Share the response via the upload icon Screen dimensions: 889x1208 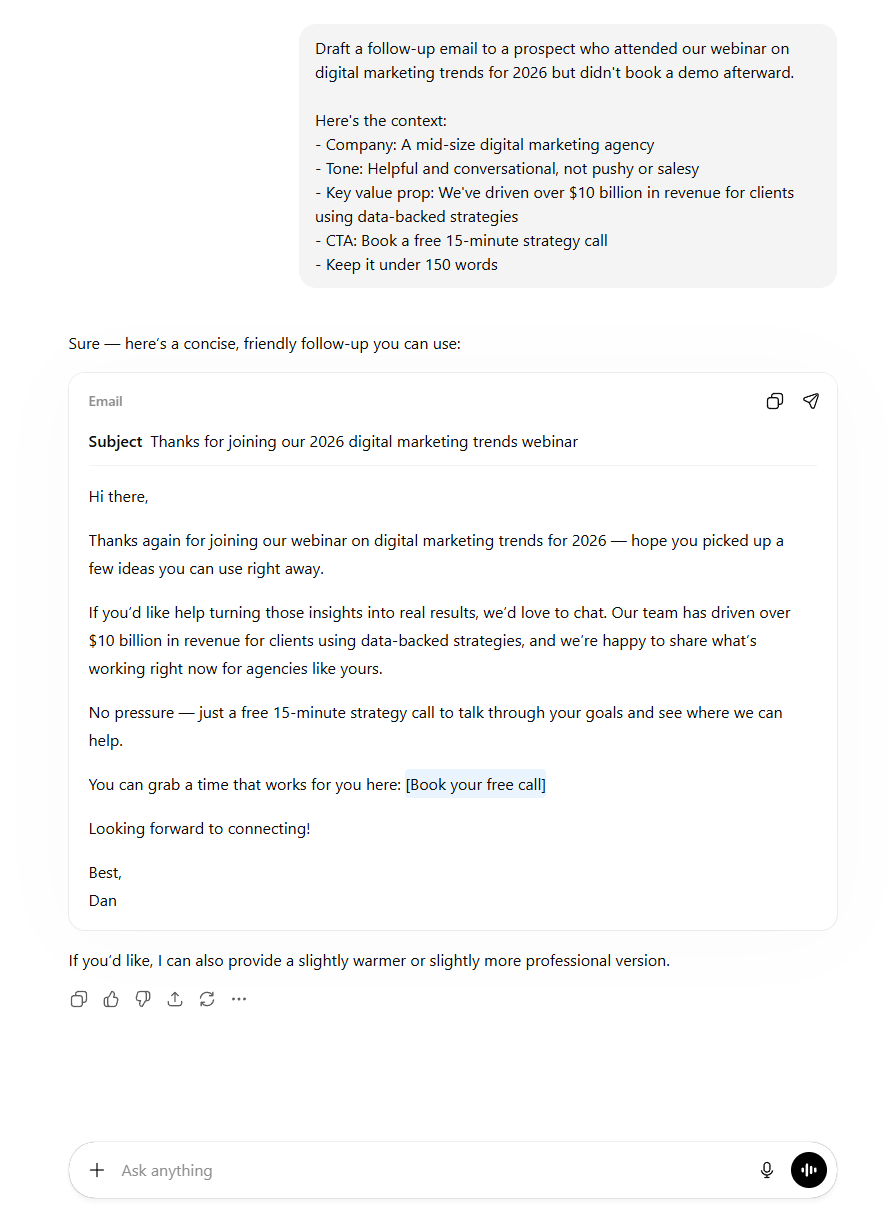pyautogui.click(x=174, y=998)
